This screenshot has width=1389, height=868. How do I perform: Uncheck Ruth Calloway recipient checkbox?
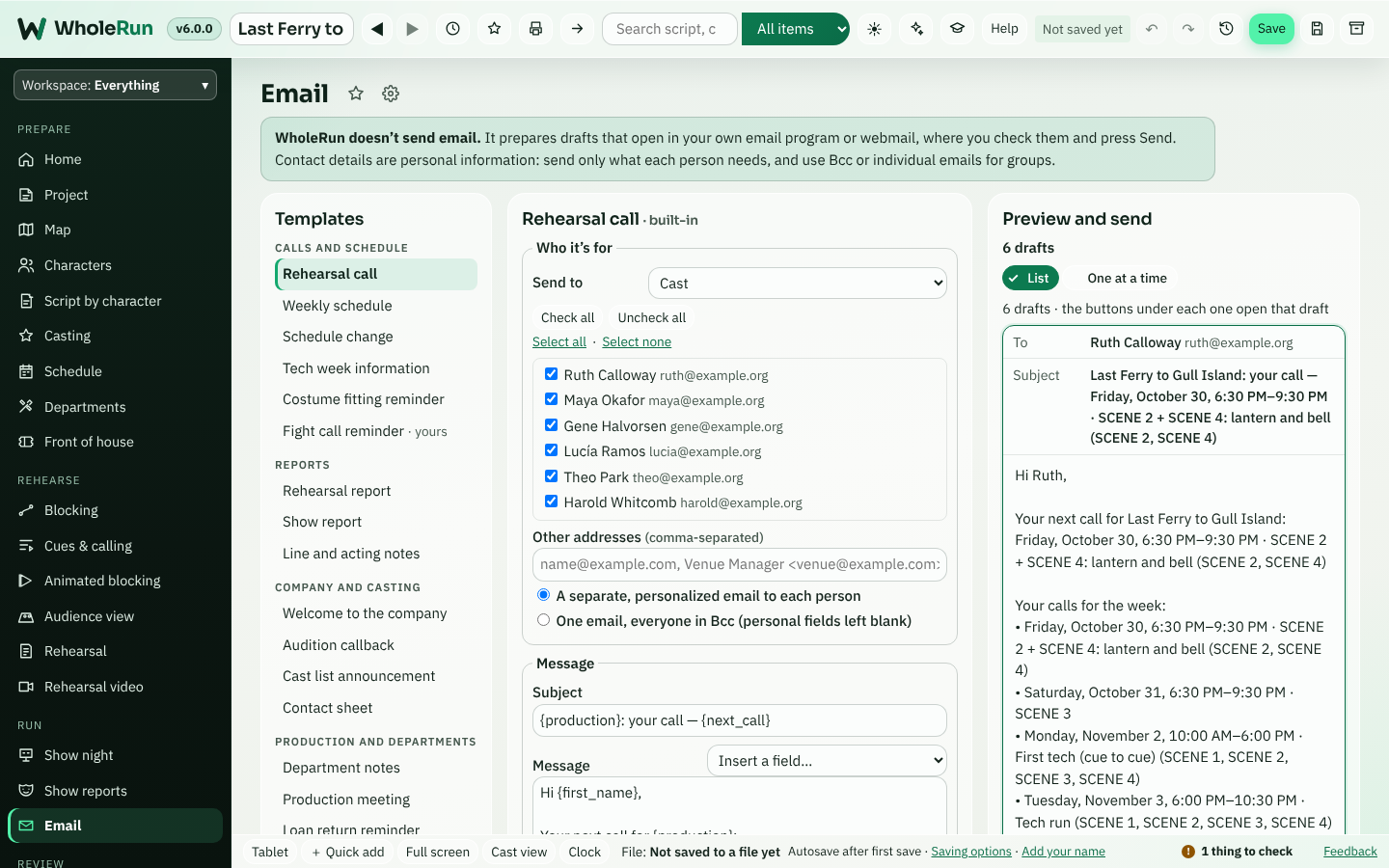coord(551,374)
